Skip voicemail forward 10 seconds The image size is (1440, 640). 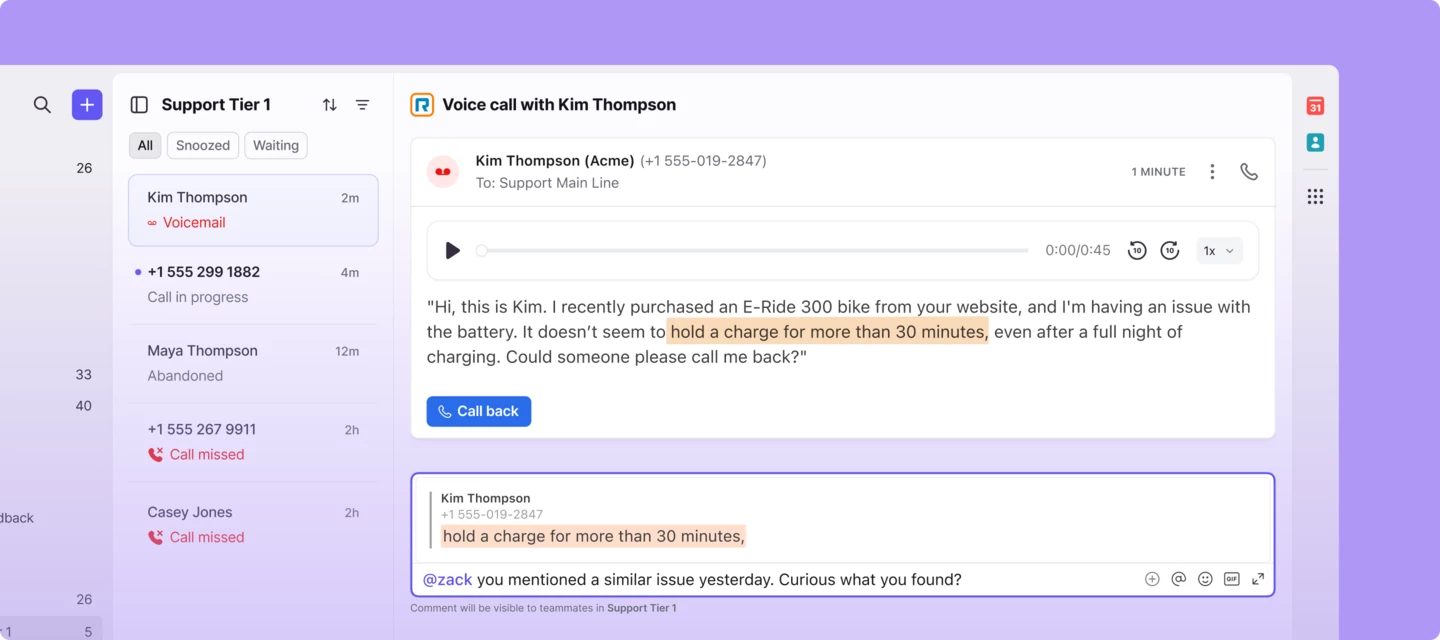[x=1170, y=251]
